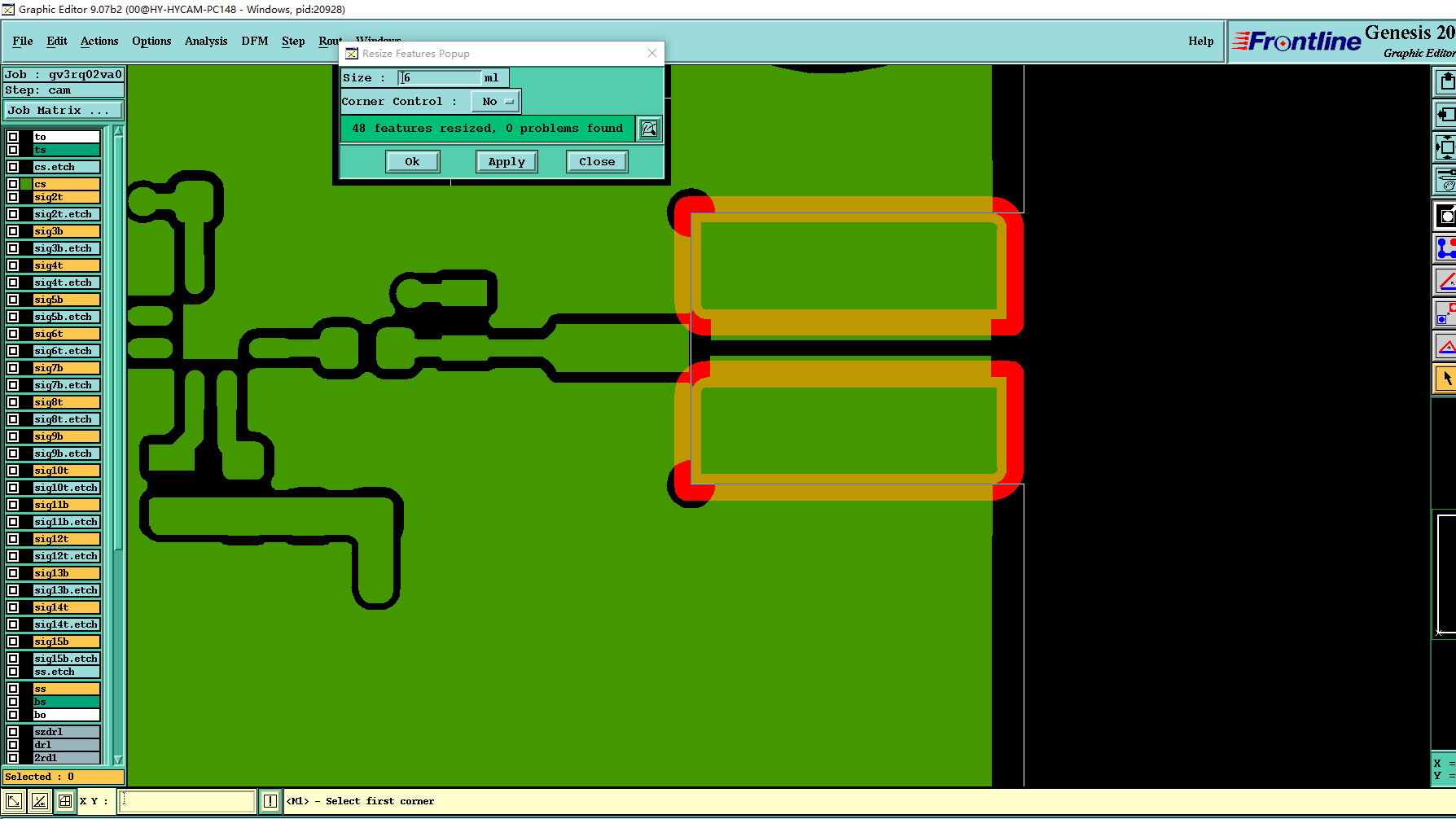Select the 'sig2t' layer name
This screenshot has width=1456, height=819.
tap(66, 197)
